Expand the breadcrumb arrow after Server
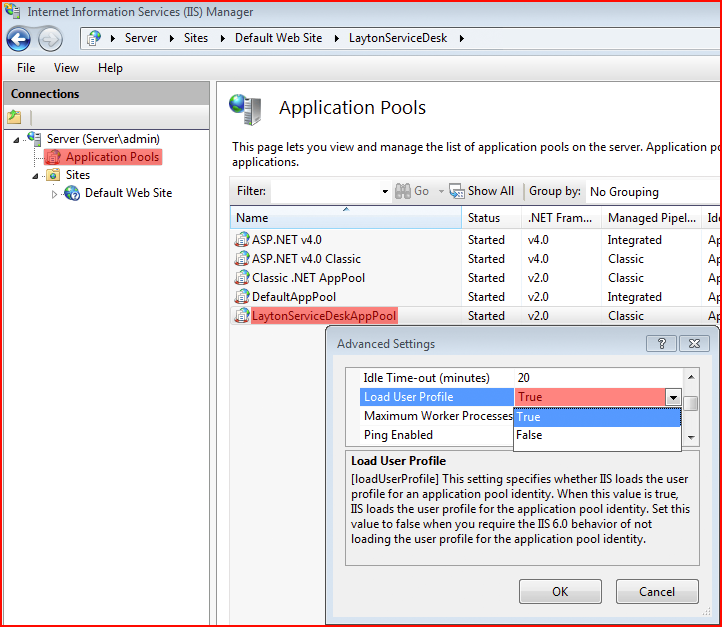Image resolution: width=722 pixels, height=627 pixels. (172, 39)
